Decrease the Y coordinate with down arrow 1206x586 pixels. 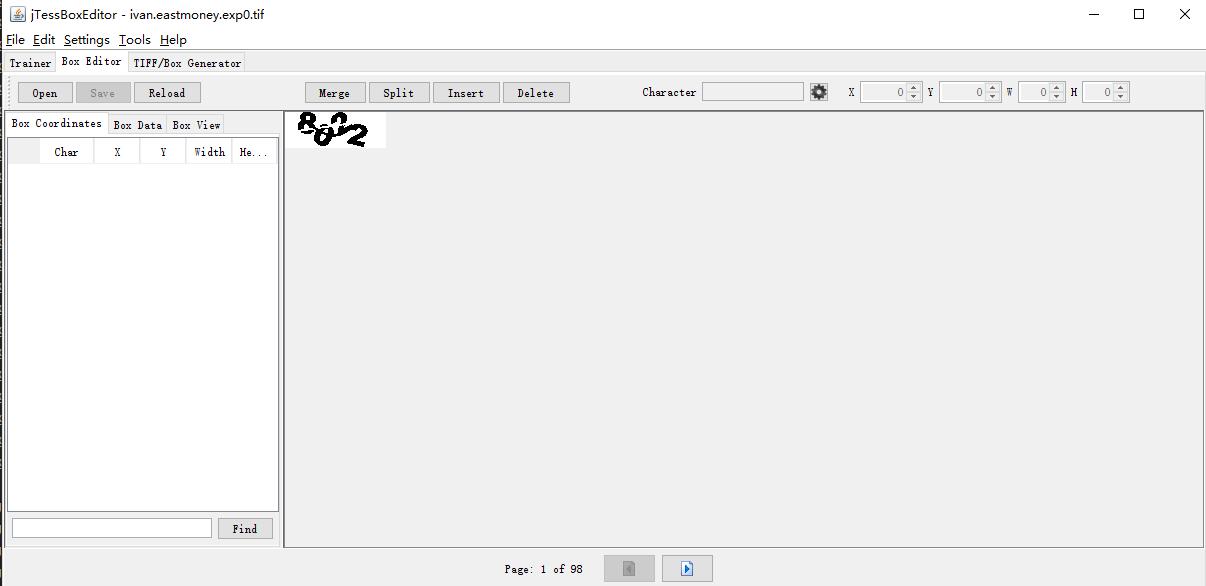click(x=992, y=97)
